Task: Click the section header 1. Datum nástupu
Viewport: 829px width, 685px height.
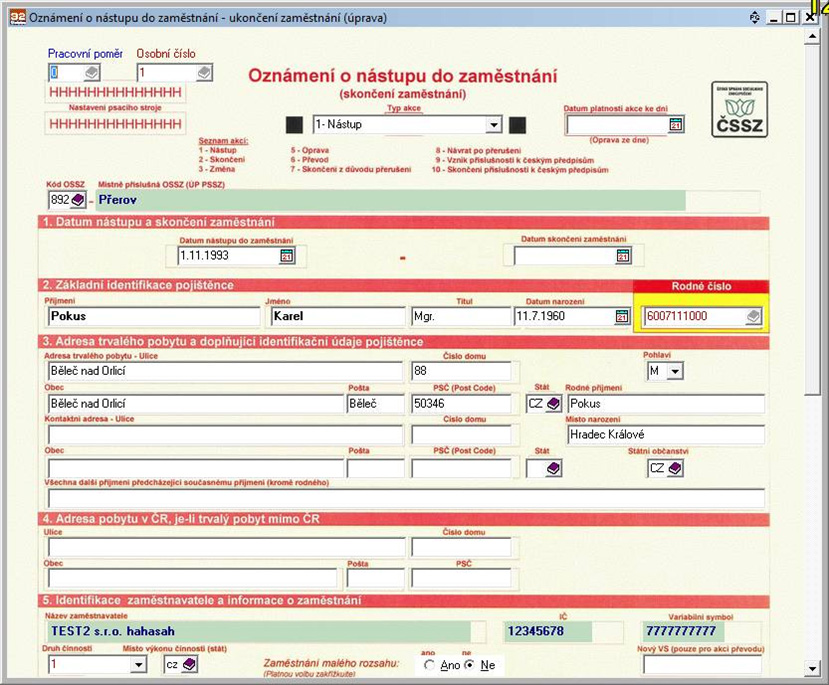Action: click(x=403, y=222)
